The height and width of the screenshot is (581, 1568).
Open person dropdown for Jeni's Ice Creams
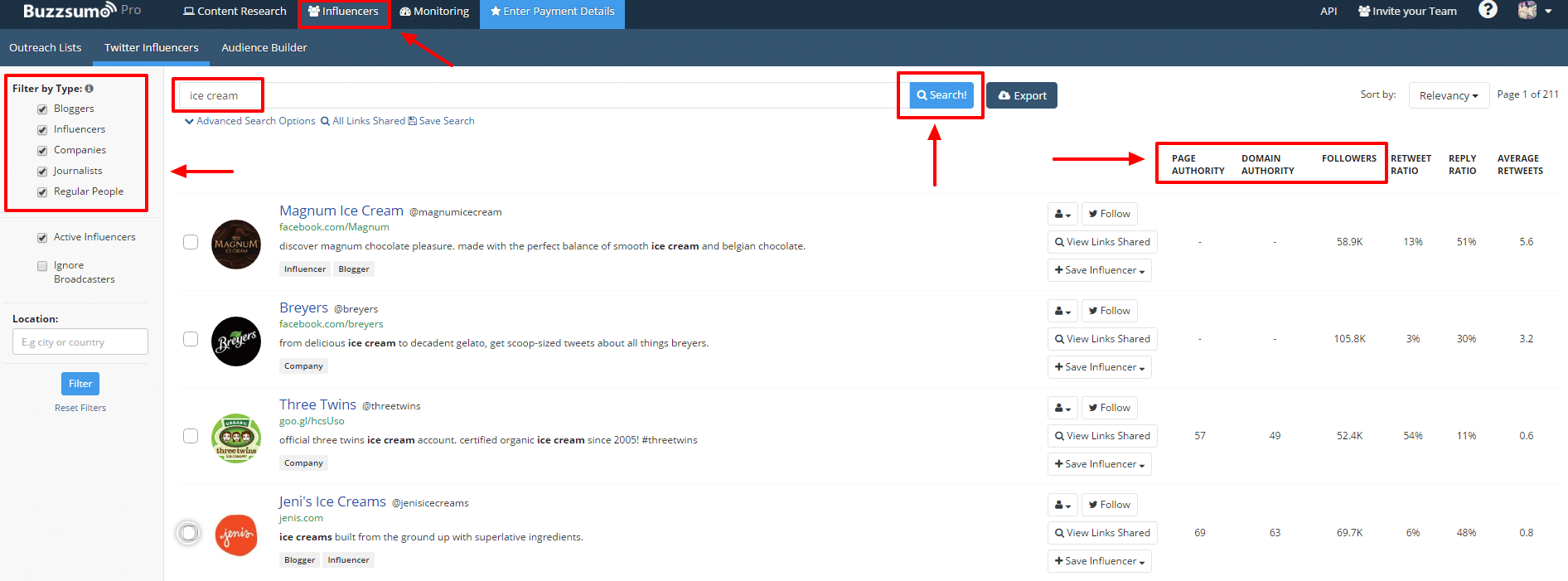(1062, 505)
